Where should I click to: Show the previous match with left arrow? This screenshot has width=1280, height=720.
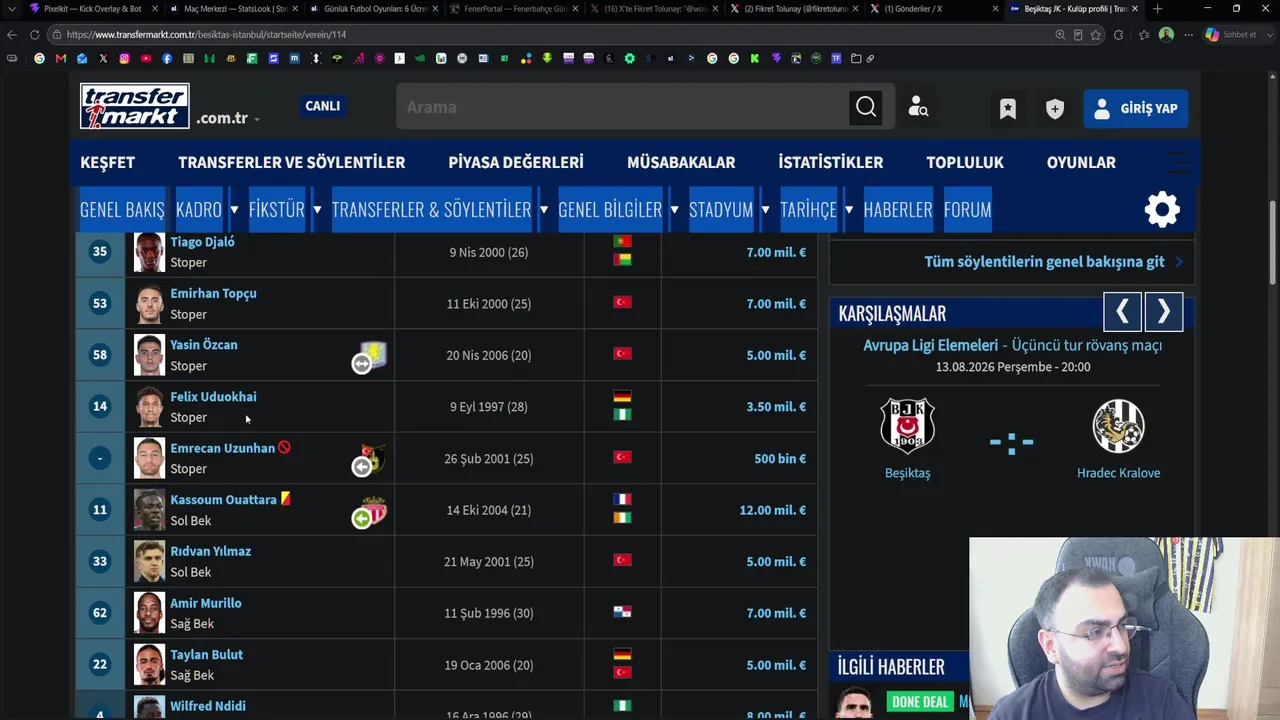pyautogui.click(x=1122, y=312)
